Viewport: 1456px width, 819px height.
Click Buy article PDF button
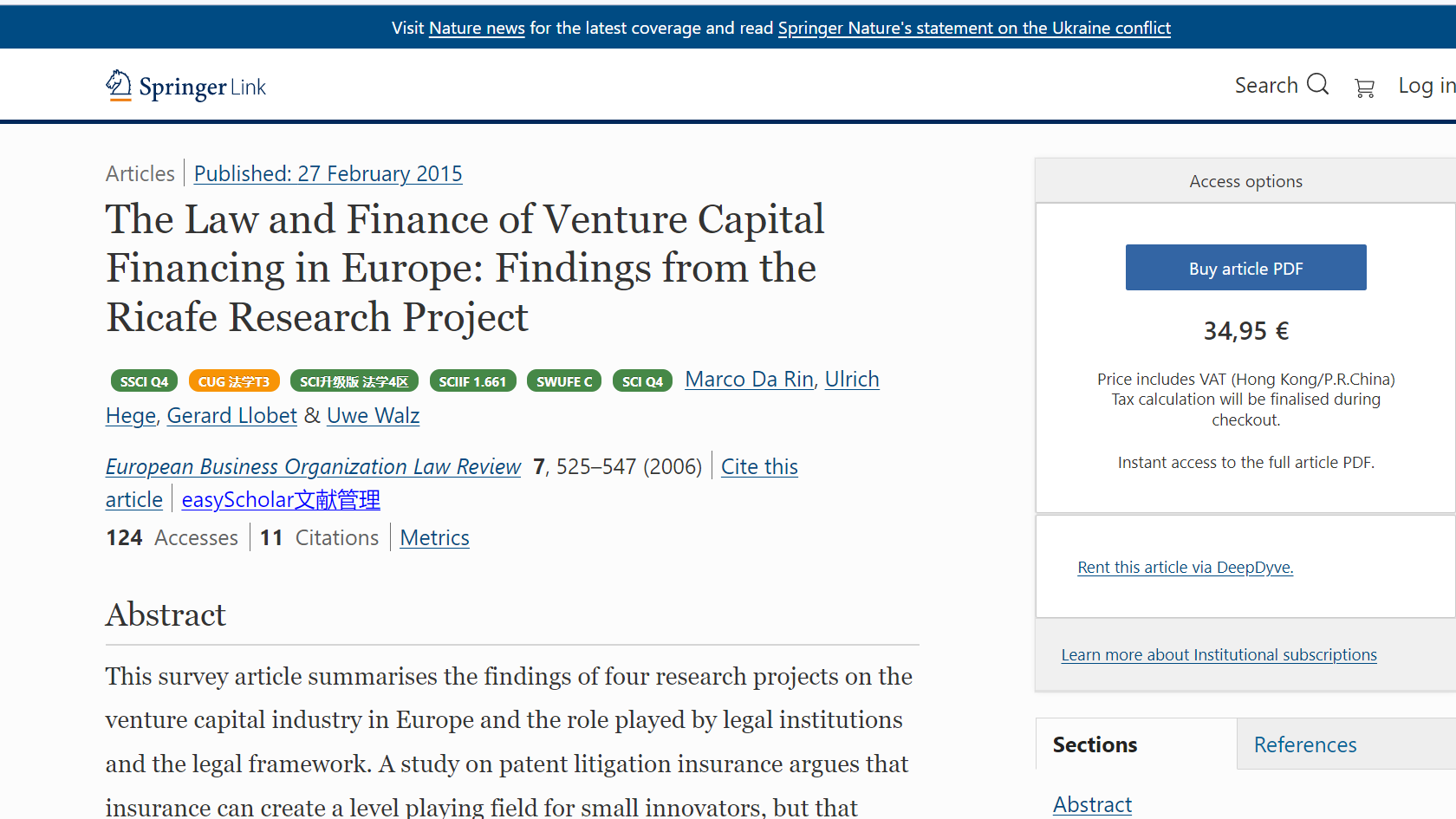tap(1245, 268)
